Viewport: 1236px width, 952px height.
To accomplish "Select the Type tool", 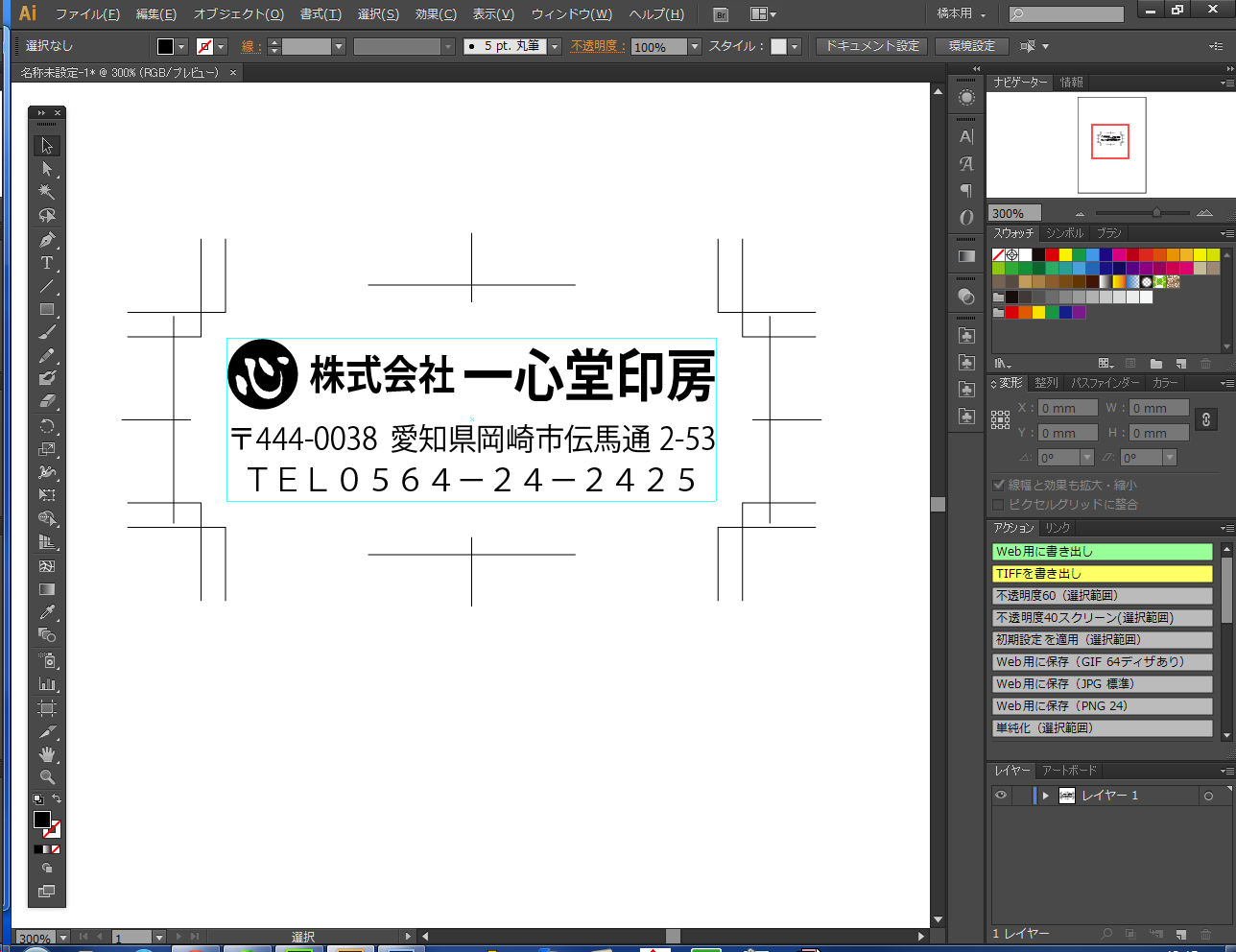I will point(46,262).
